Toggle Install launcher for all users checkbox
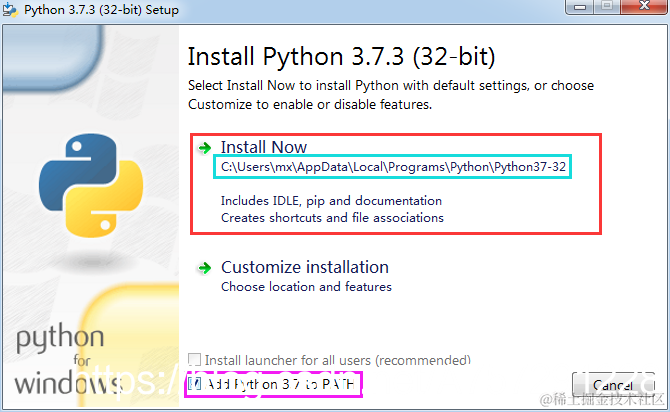Image resolution: width=670 pixels, height=412 pixels. click(x=194, y=359)
